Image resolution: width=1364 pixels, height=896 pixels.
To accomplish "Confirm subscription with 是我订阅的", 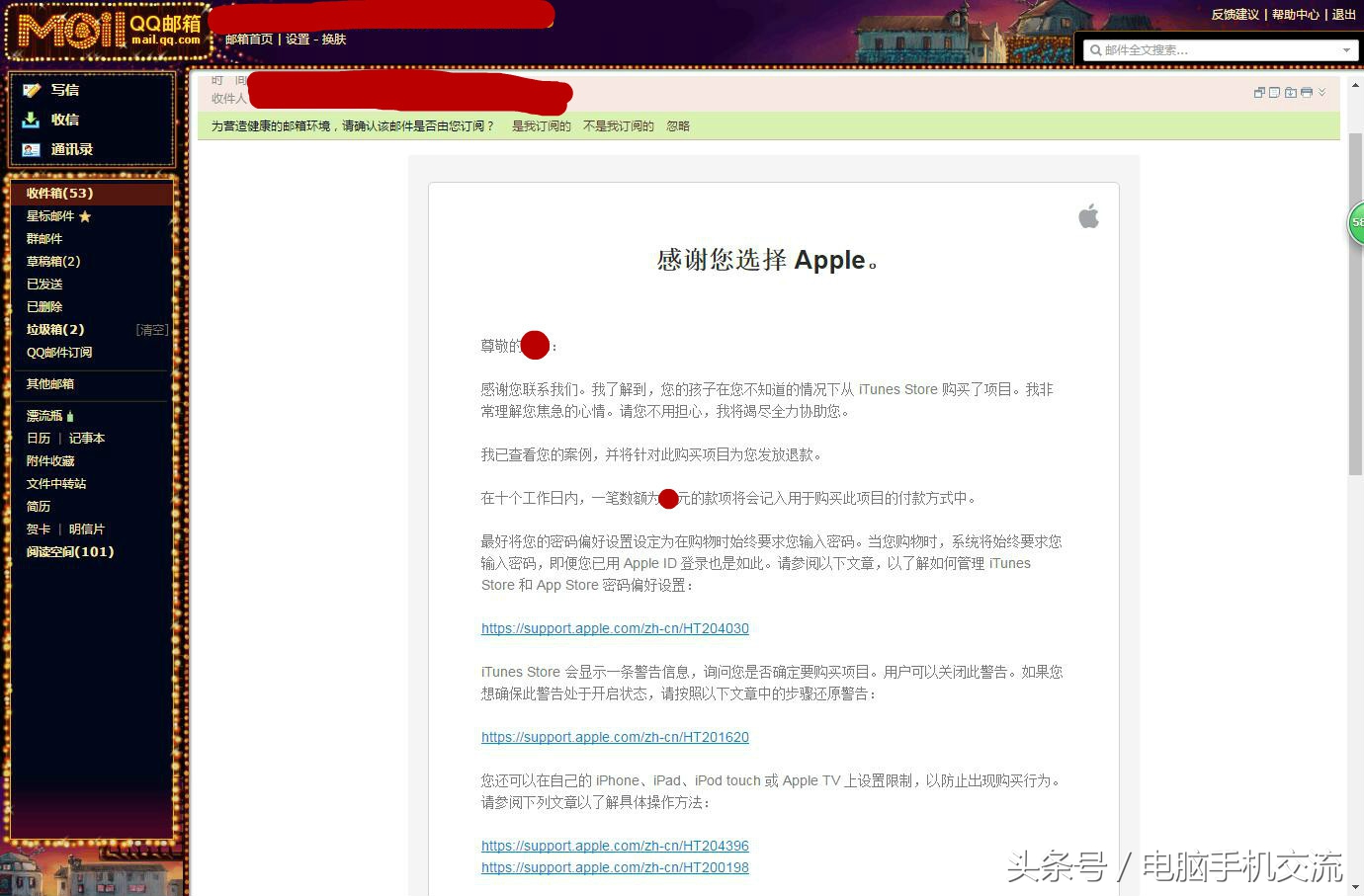I will tap(542, 125).
